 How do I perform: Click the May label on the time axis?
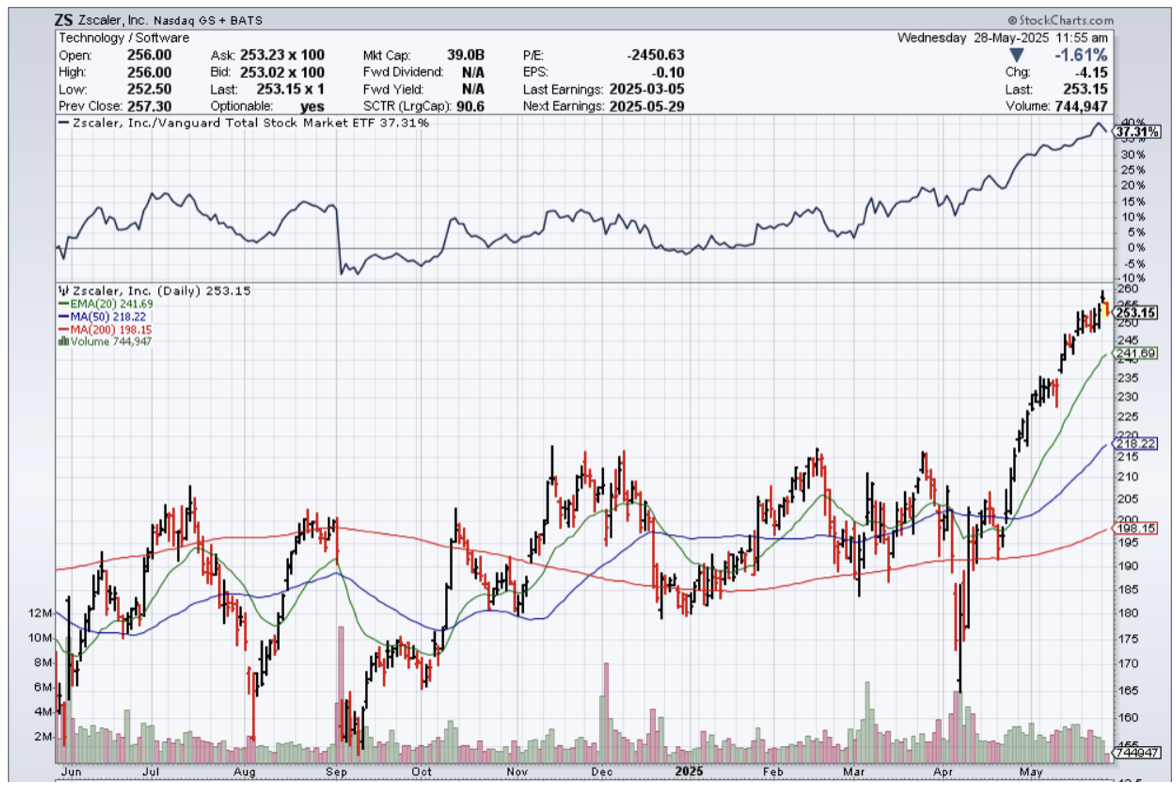[1029, 772]
